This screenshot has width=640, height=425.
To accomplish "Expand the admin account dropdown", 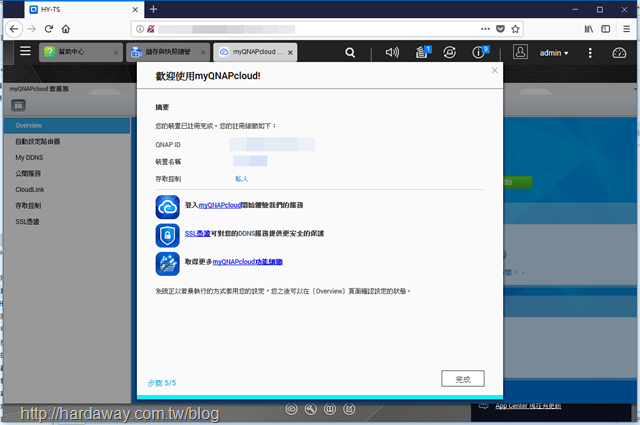I will tap(553, 53).
